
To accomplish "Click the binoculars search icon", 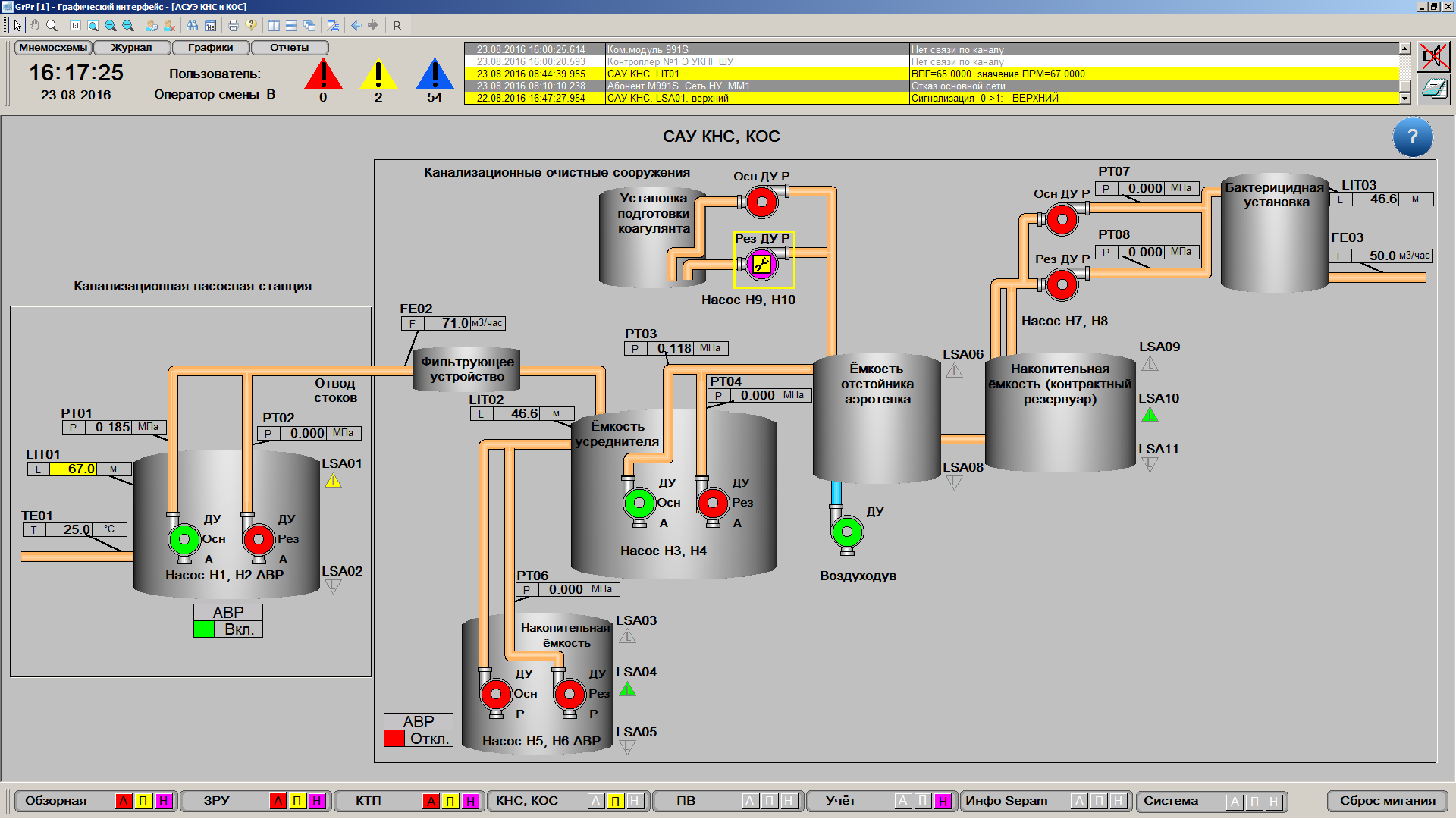I will click(192, 25).
